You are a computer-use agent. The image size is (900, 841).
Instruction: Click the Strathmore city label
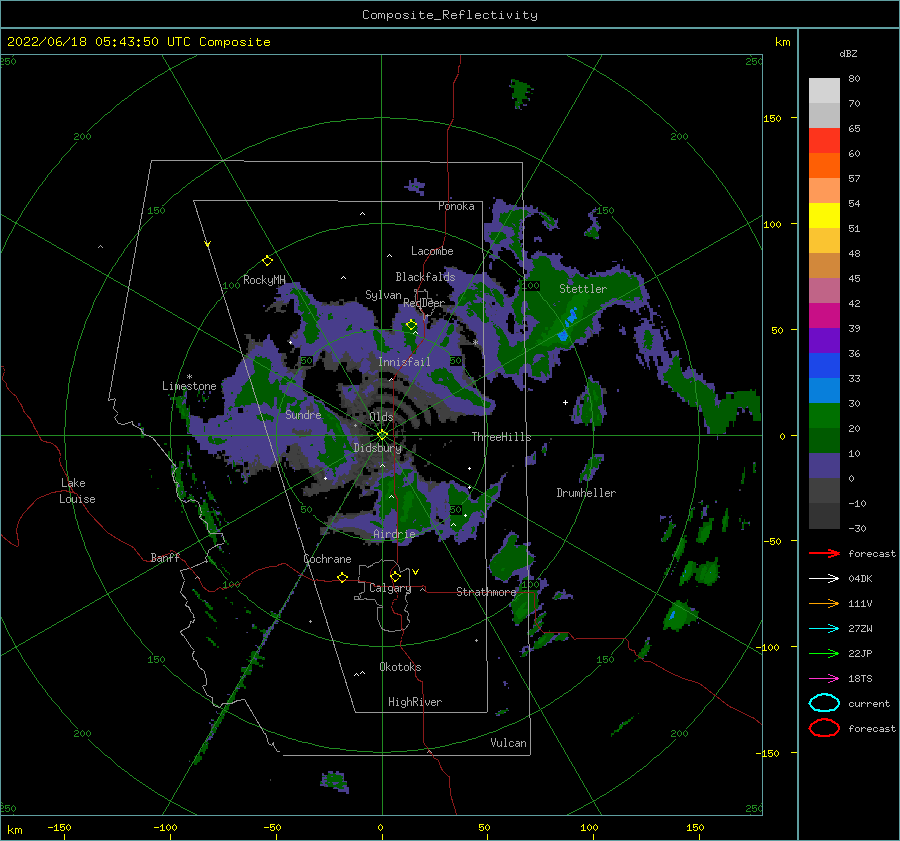click(x=486, y=592)
